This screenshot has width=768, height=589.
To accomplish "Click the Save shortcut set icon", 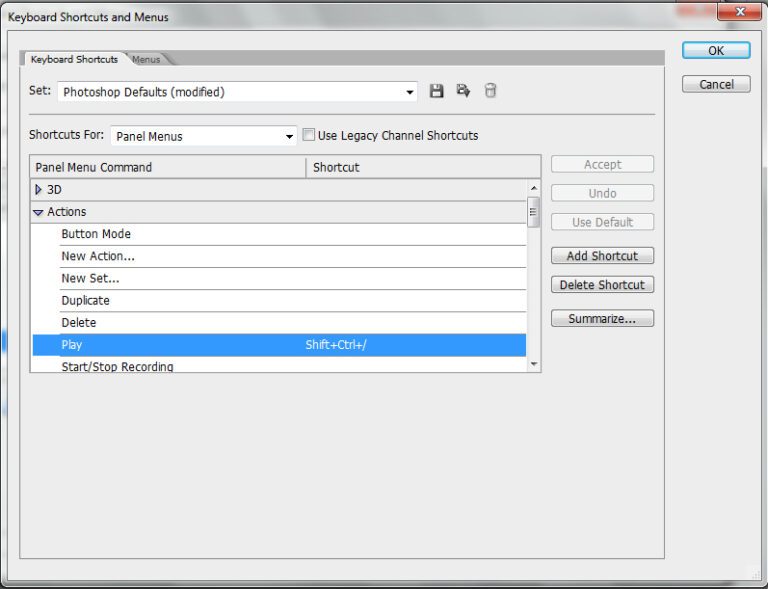I will tap(437, 91).
